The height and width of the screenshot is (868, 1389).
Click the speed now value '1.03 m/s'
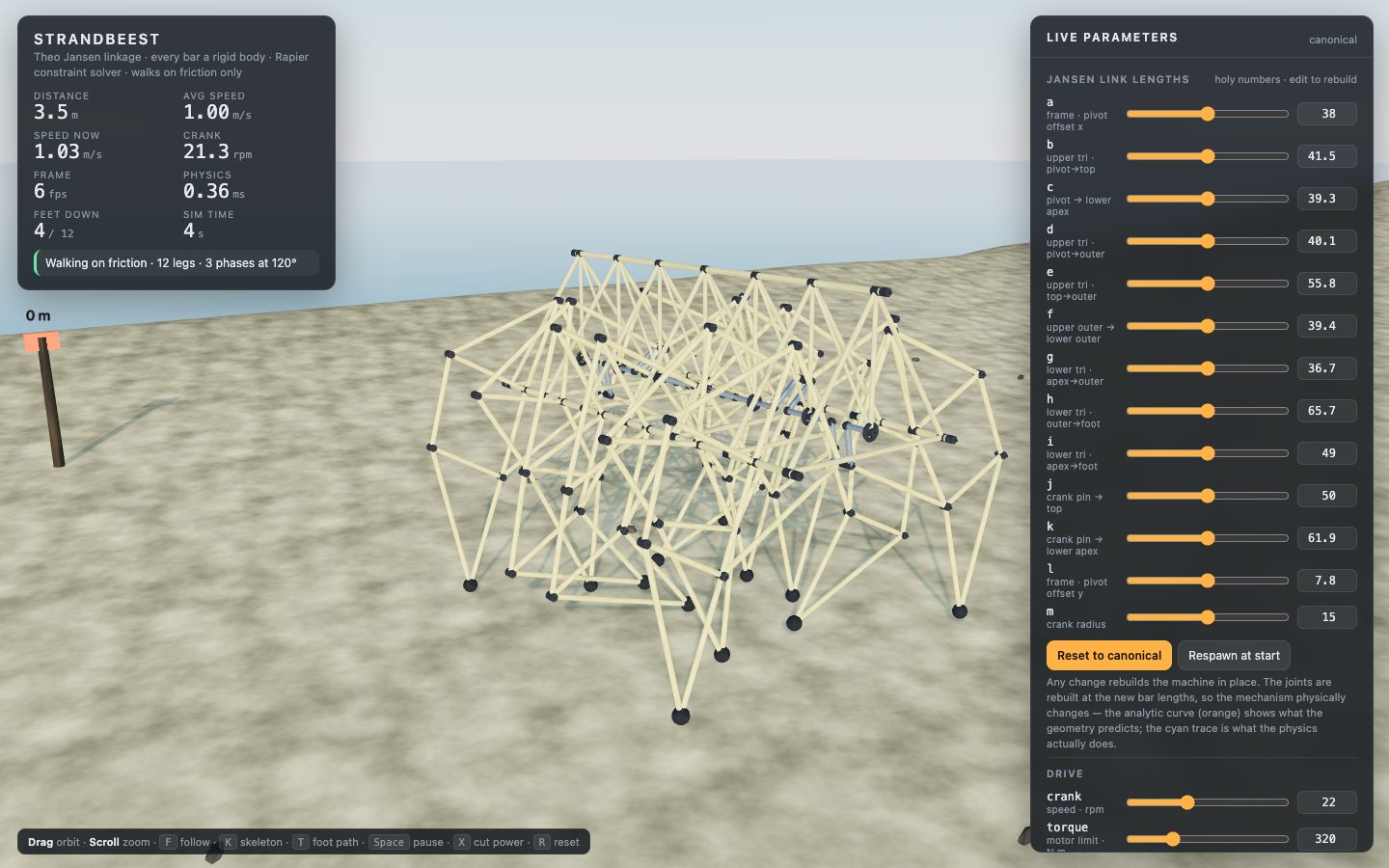[68, 151]
